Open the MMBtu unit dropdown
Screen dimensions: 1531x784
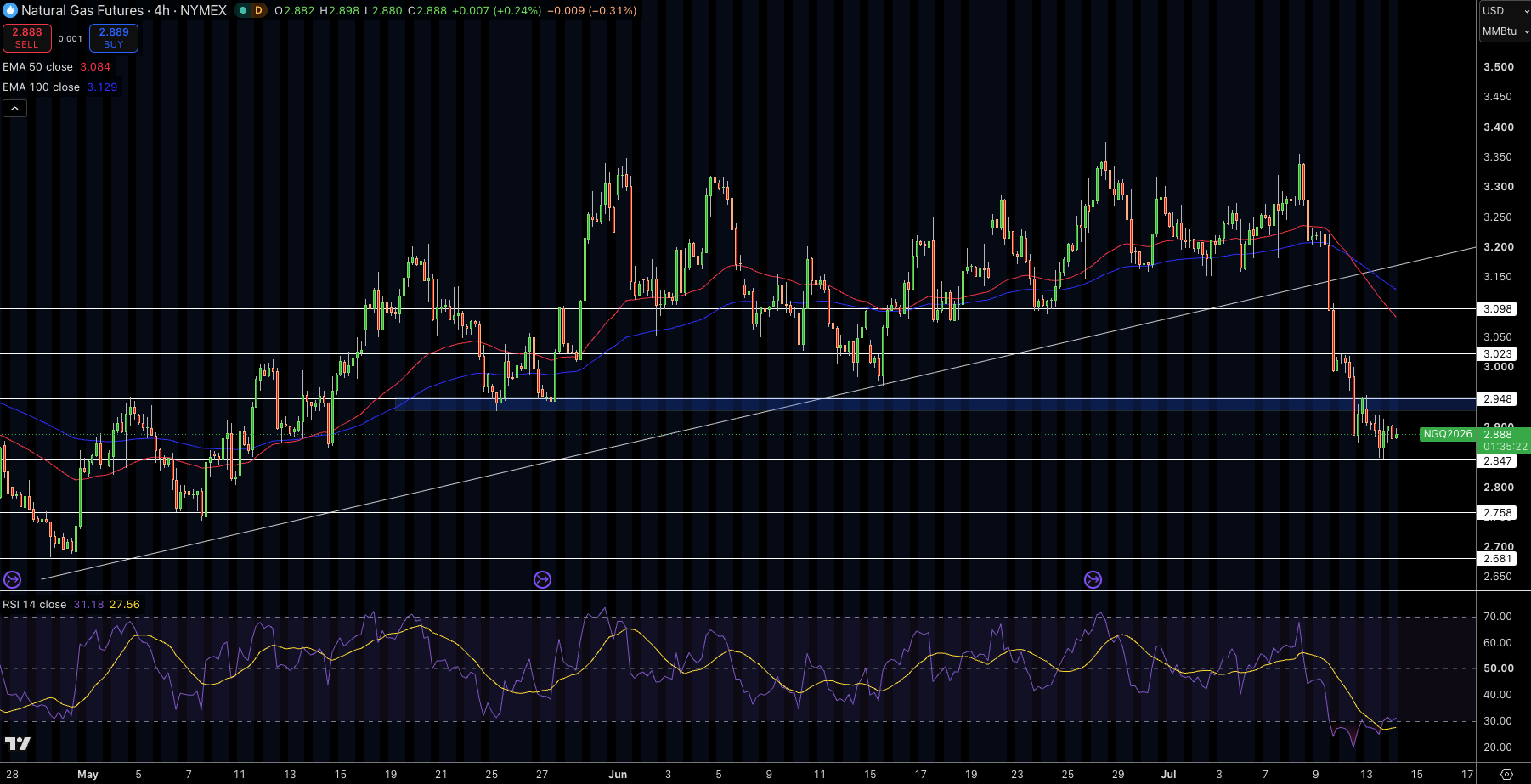pos(1505,31)
